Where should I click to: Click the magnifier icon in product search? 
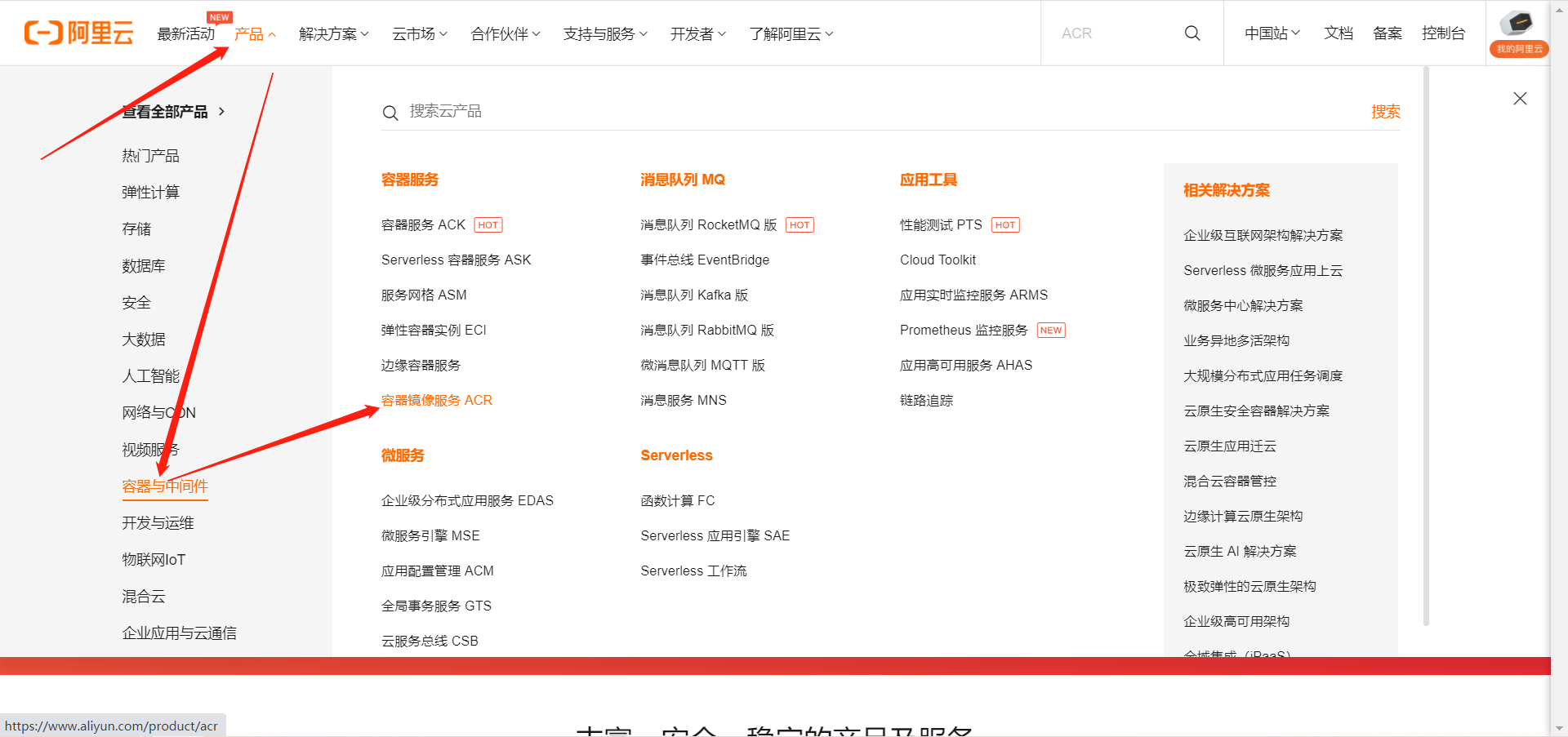[390, 113]
